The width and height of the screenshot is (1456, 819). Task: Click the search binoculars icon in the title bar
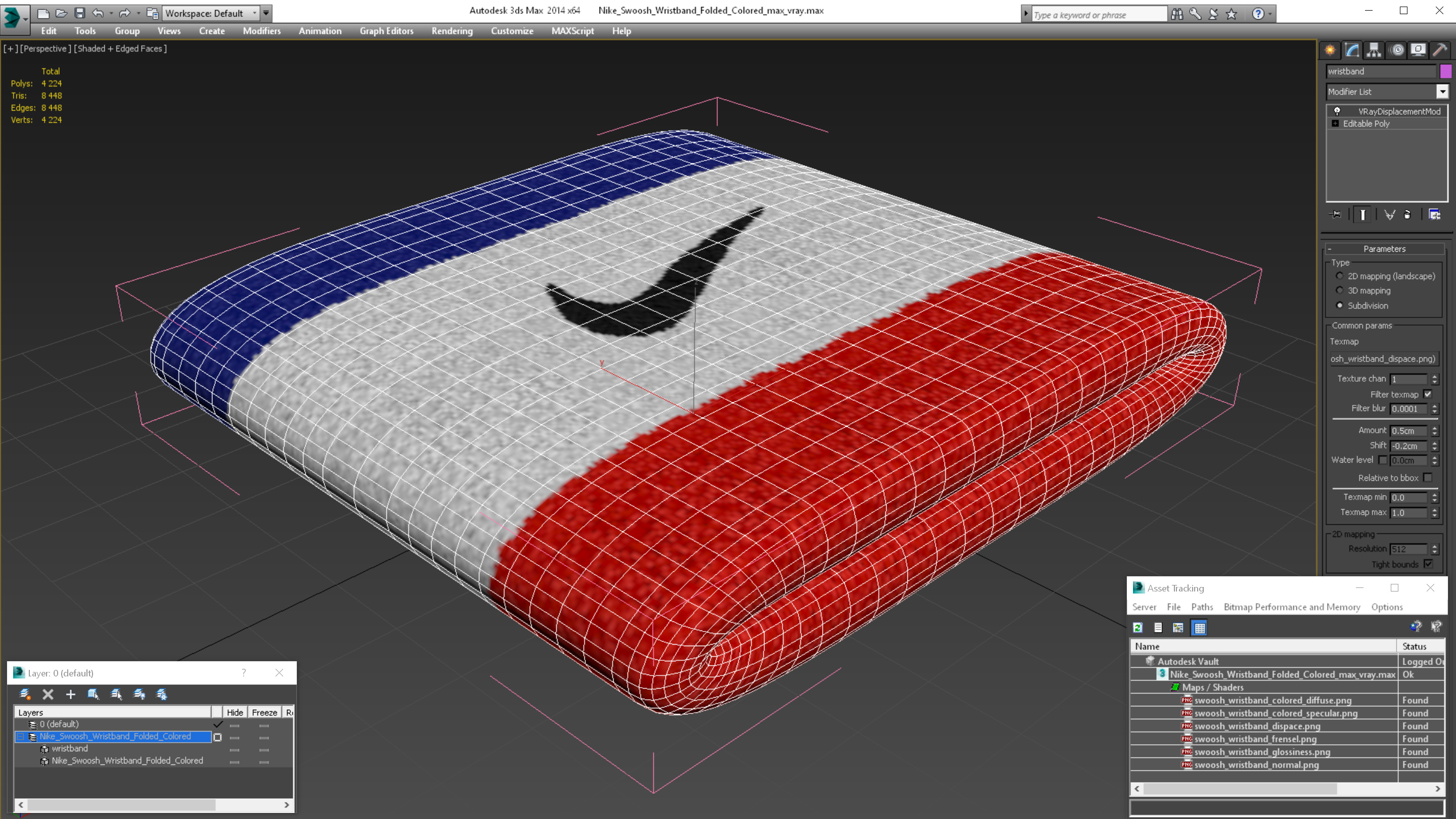tap(1177, 14)
